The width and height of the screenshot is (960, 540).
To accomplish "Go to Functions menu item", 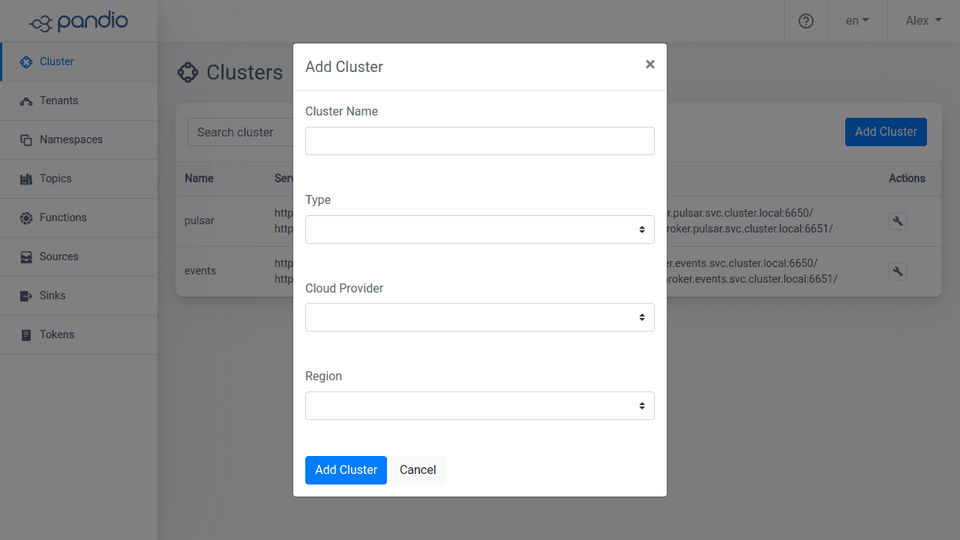I will coord(79,218).
